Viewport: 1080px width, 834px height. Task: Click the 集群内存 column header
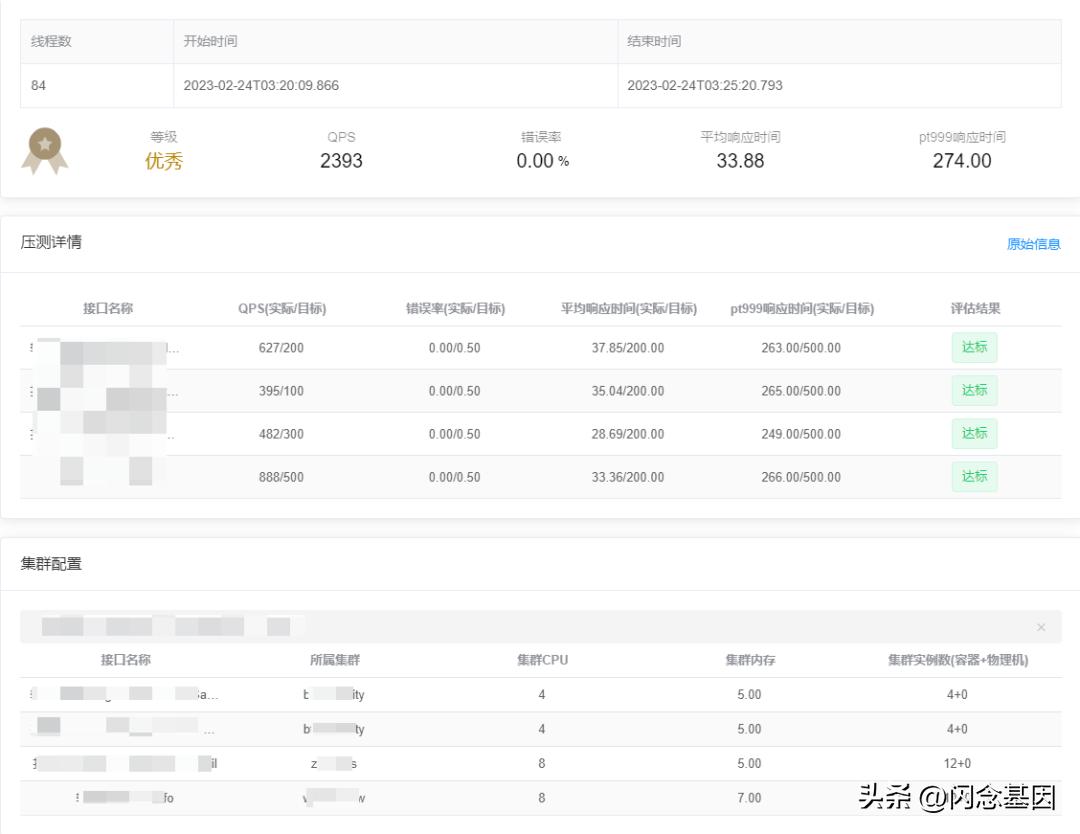pyautogui.click(x=750, y=660)
